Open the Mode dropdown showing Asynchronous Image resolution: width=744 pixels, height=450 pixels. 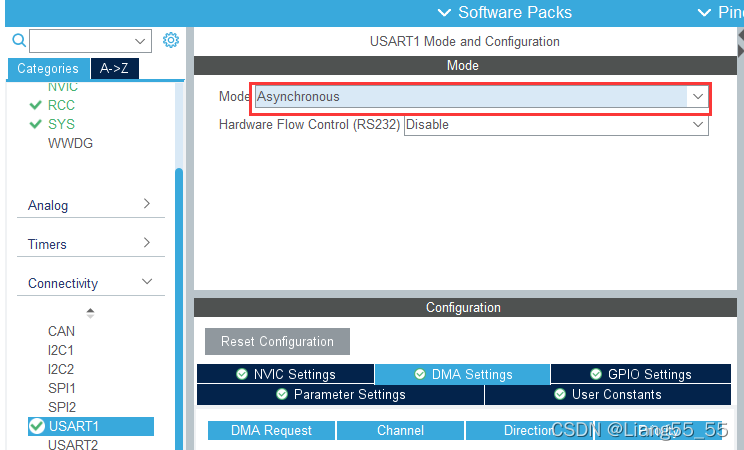[481, 97]
